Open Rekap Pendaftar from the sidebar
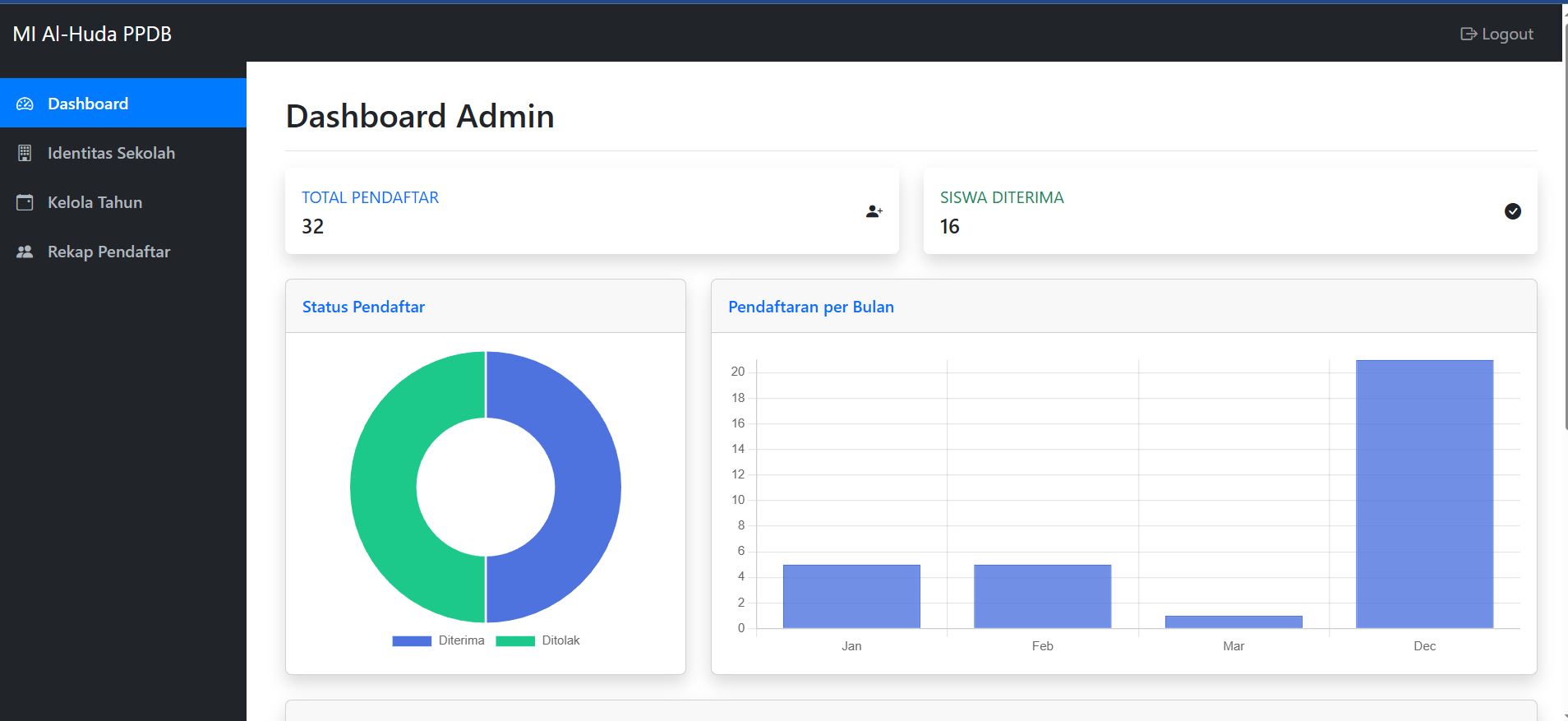Screen dimensions: 1568x721 (108, 252)
